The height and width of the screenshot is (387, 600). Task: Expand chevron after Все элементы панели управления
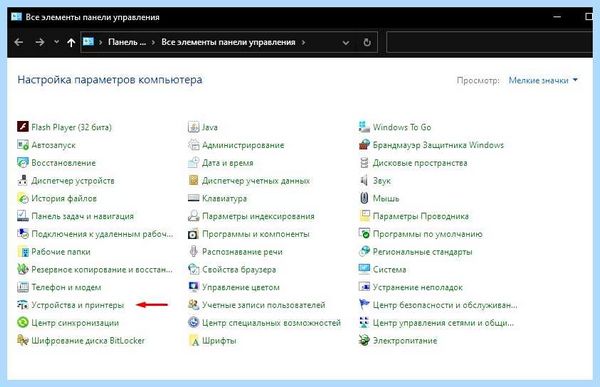(303, 42)
